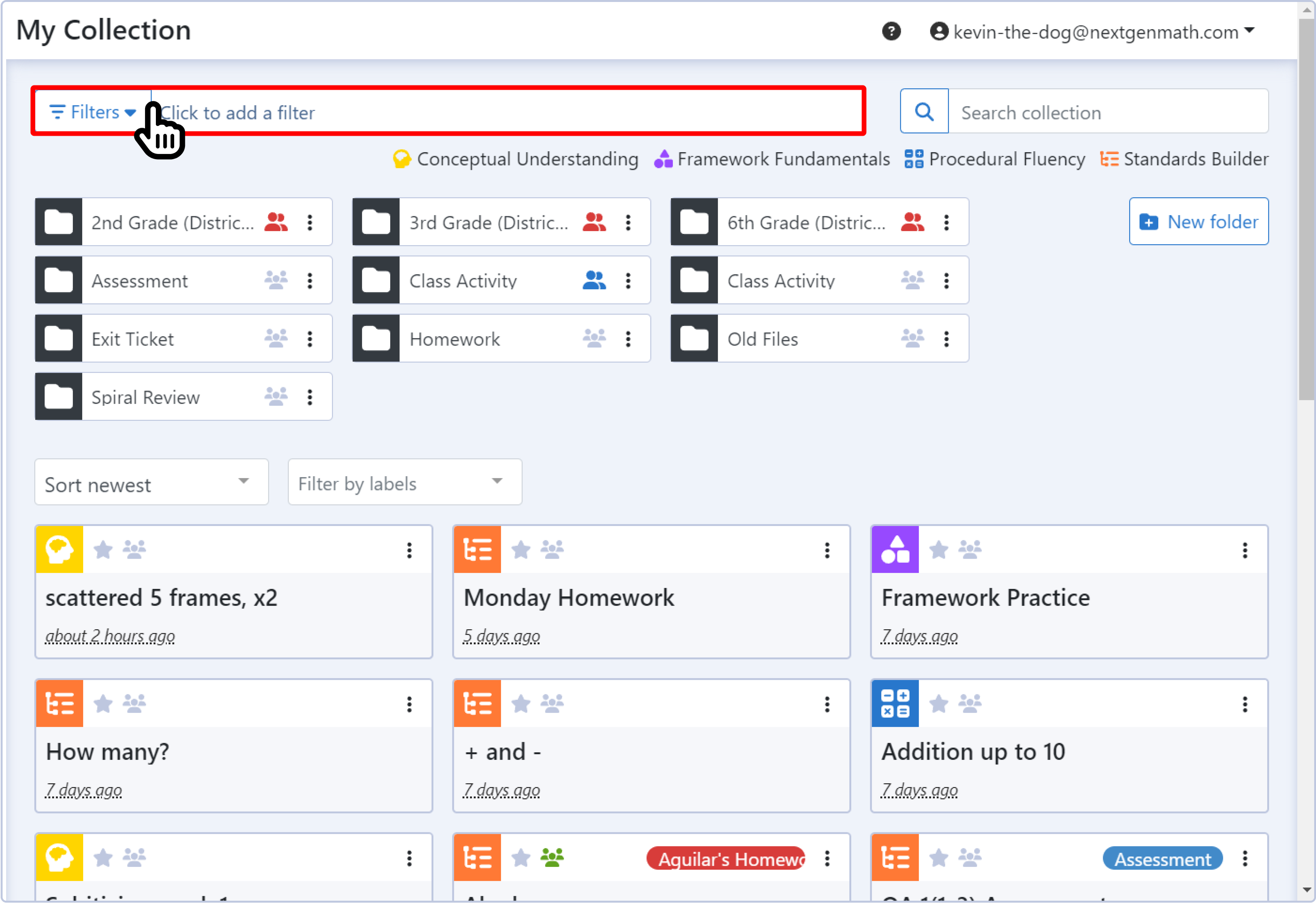Click share icon on Monday Homework card
The image size is (1316, 903).
[x=552, y=549]
